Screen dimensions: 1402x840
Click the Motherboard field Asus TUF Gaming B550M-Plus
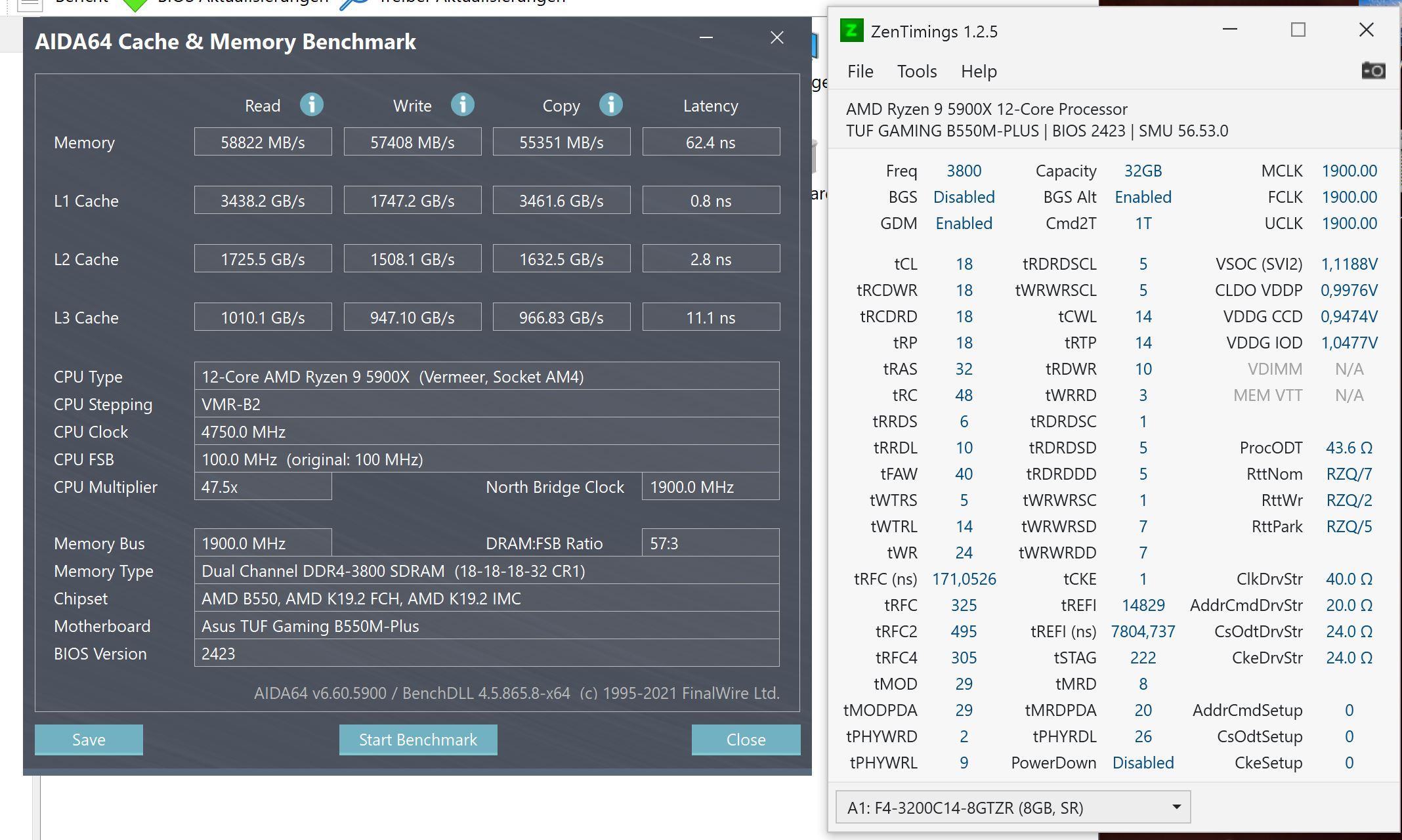(x=486, y=626)
